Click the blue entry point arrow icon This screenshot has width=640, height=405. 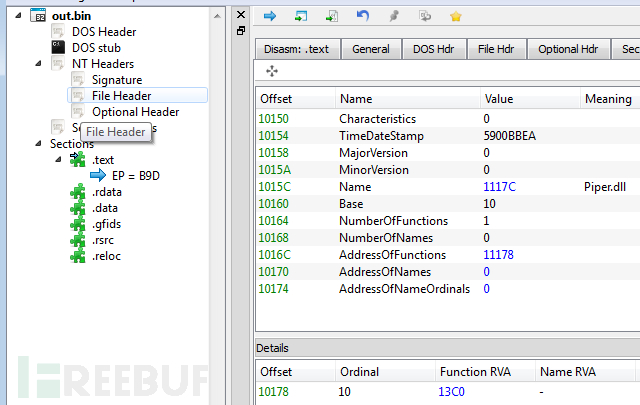pos(99,175)
